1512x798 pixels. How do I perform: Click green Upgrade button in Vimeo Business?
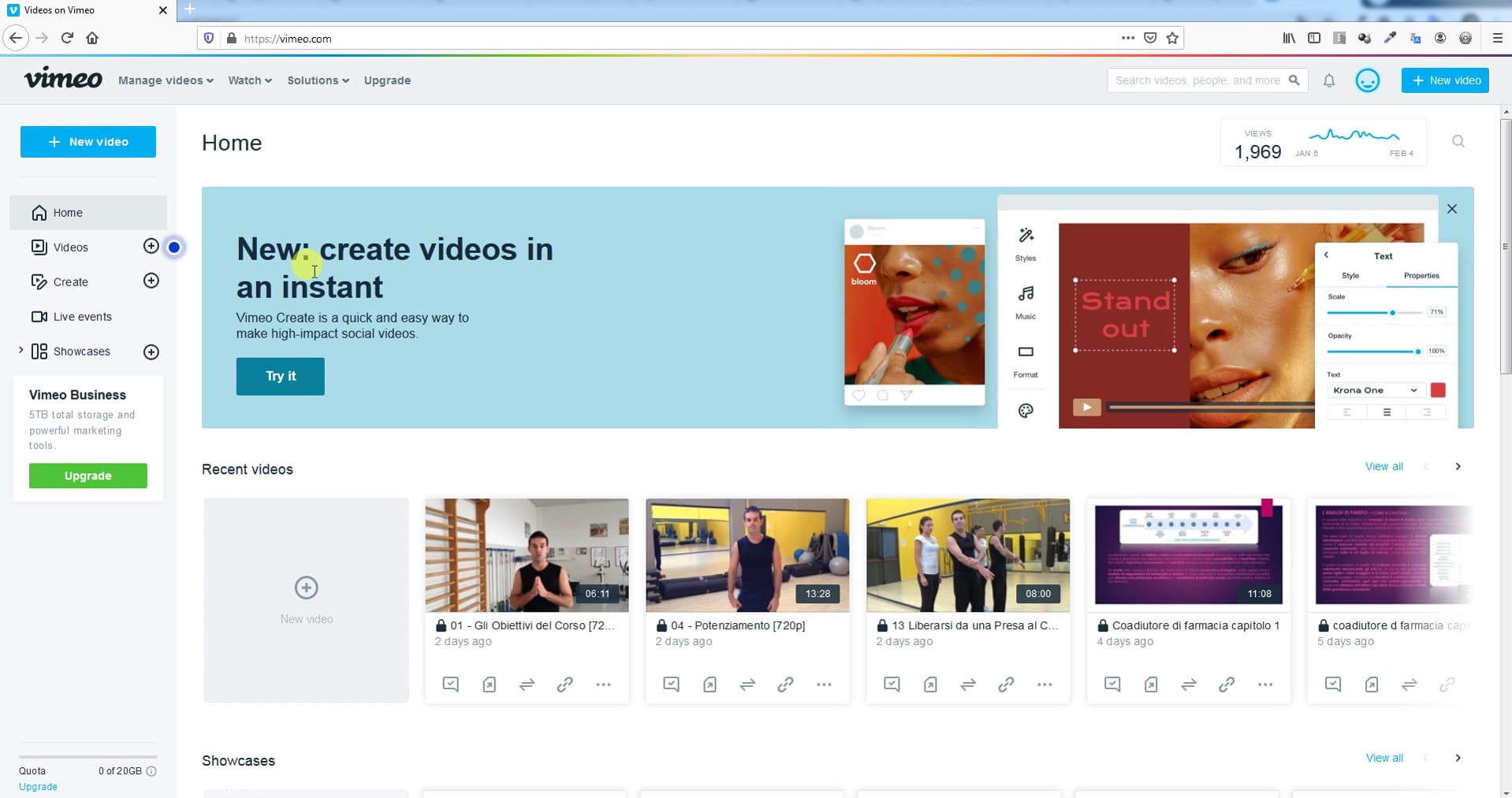point(88,475)
